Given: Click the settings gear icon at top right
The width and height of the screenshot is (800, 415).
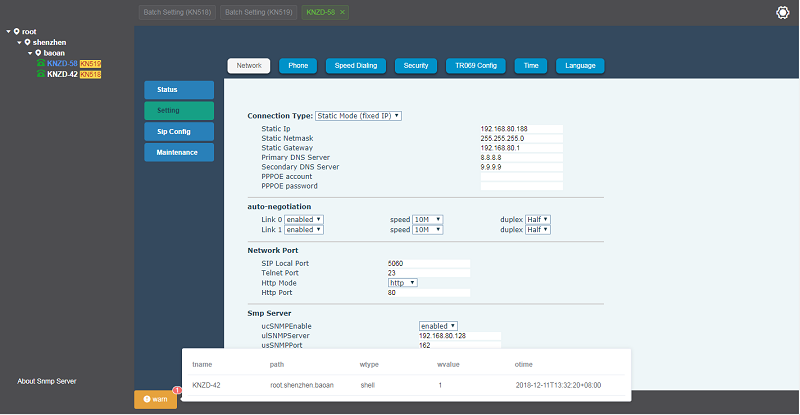Looking at the screenshot, I should pos(782,13).
